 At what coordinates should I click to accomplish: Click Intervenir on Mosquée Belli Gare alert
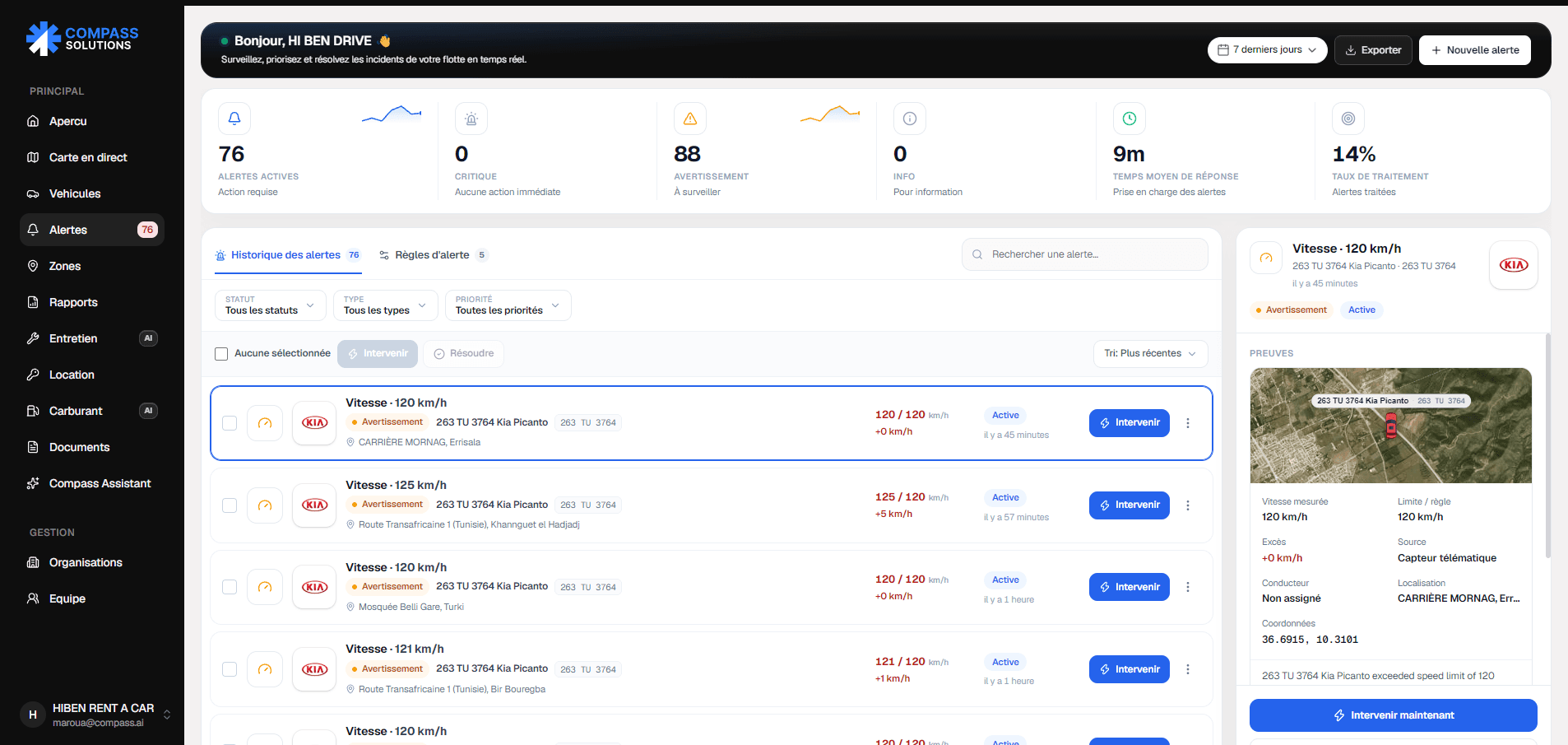point(1130,587)
